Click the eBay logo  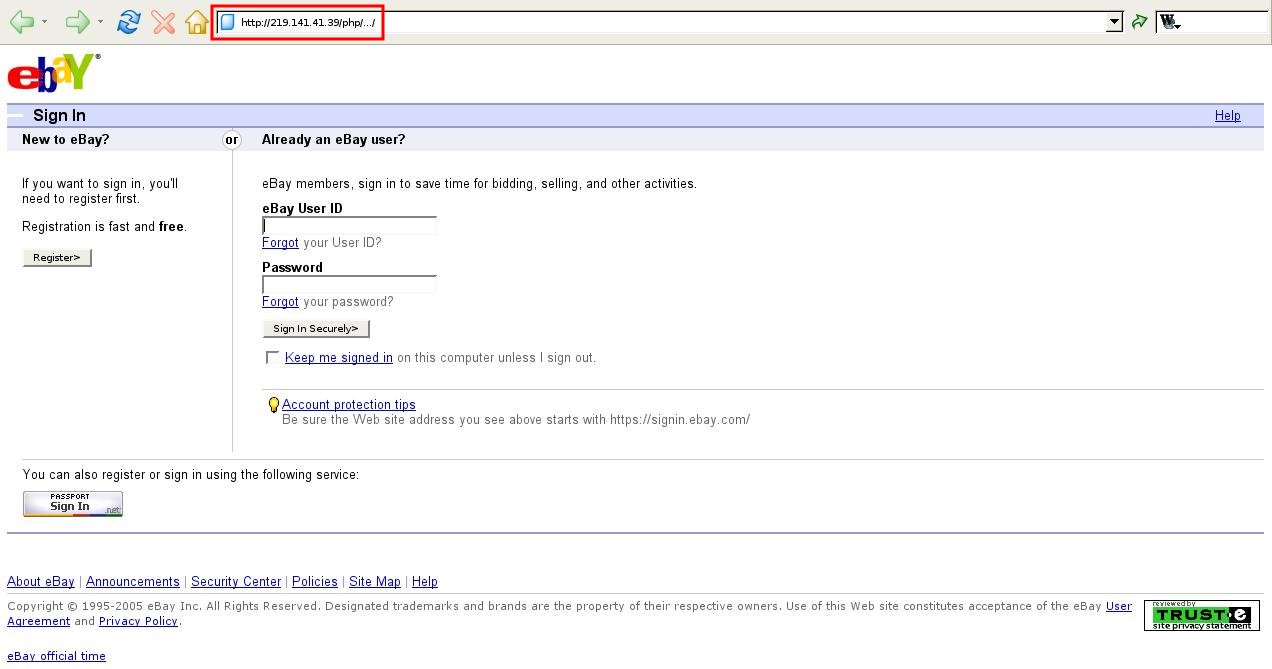tap(54, 73)
